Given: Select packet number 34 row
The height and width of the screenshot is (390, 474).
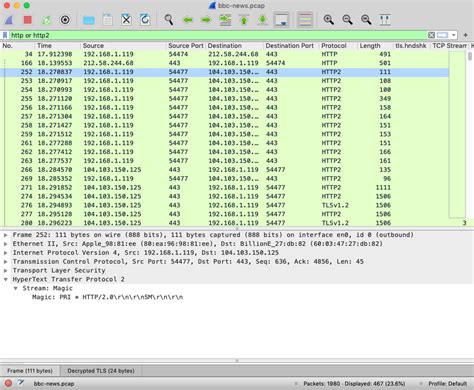Looking at the screenshot, I should point(224,54).
